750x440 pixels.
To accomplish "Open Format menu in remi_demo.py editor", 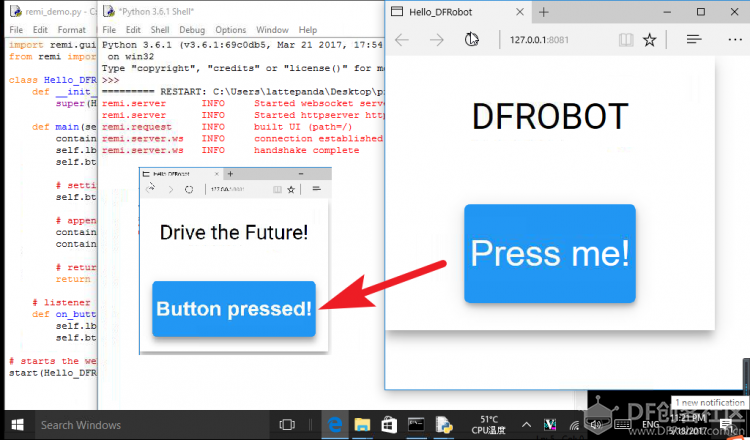I will click(x=71, y=30).
